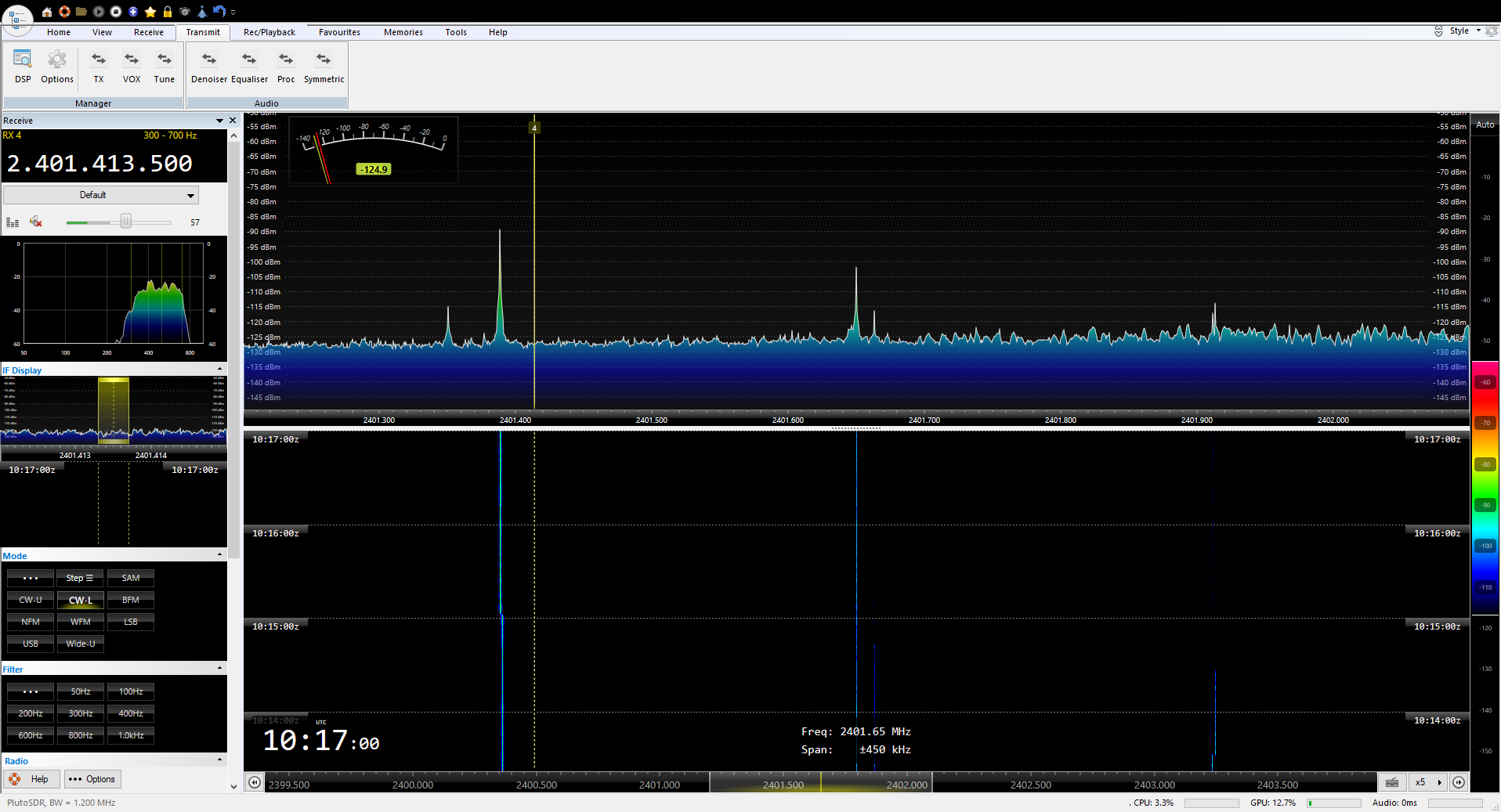
Task: Collapse the Mode panel section
Action: [x=219, y=555]
